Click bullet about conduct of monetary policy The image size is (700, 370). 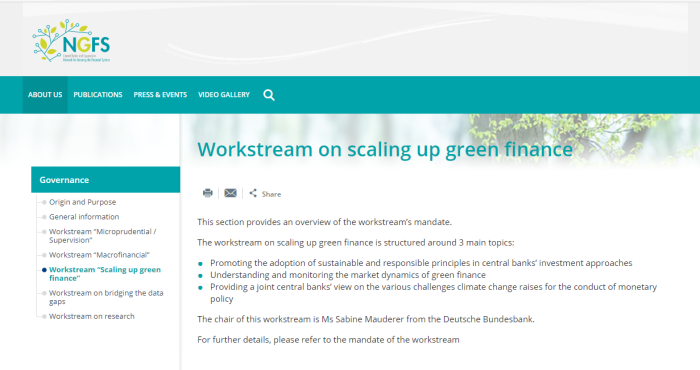pos(433,293)
